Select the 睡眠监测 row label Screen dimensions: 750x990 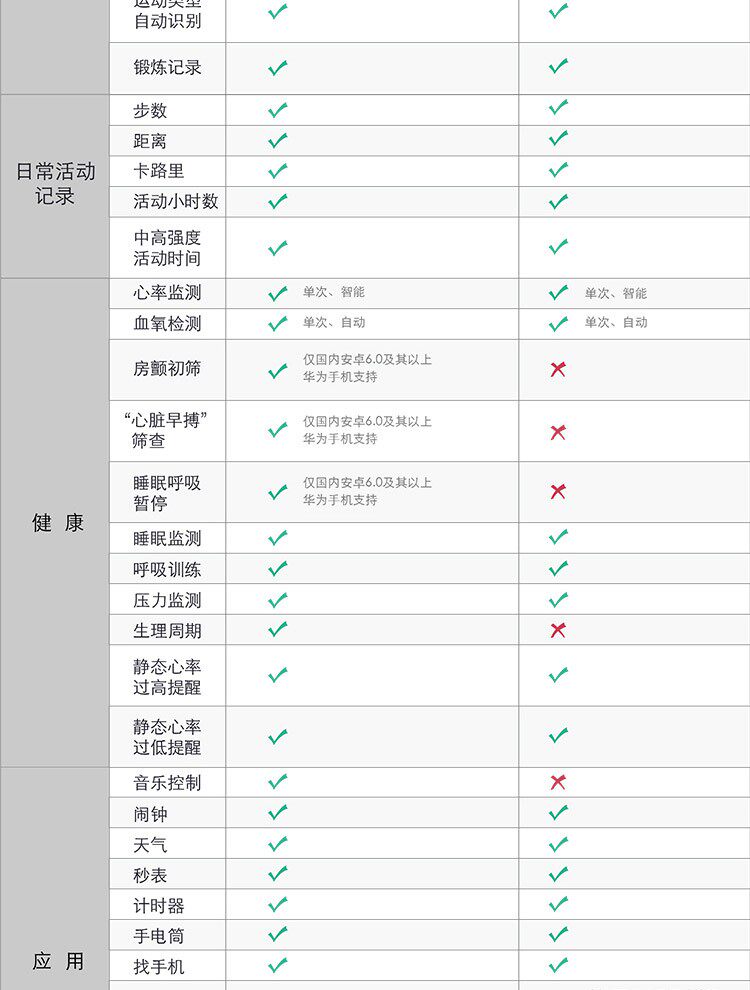pos(167,538)
